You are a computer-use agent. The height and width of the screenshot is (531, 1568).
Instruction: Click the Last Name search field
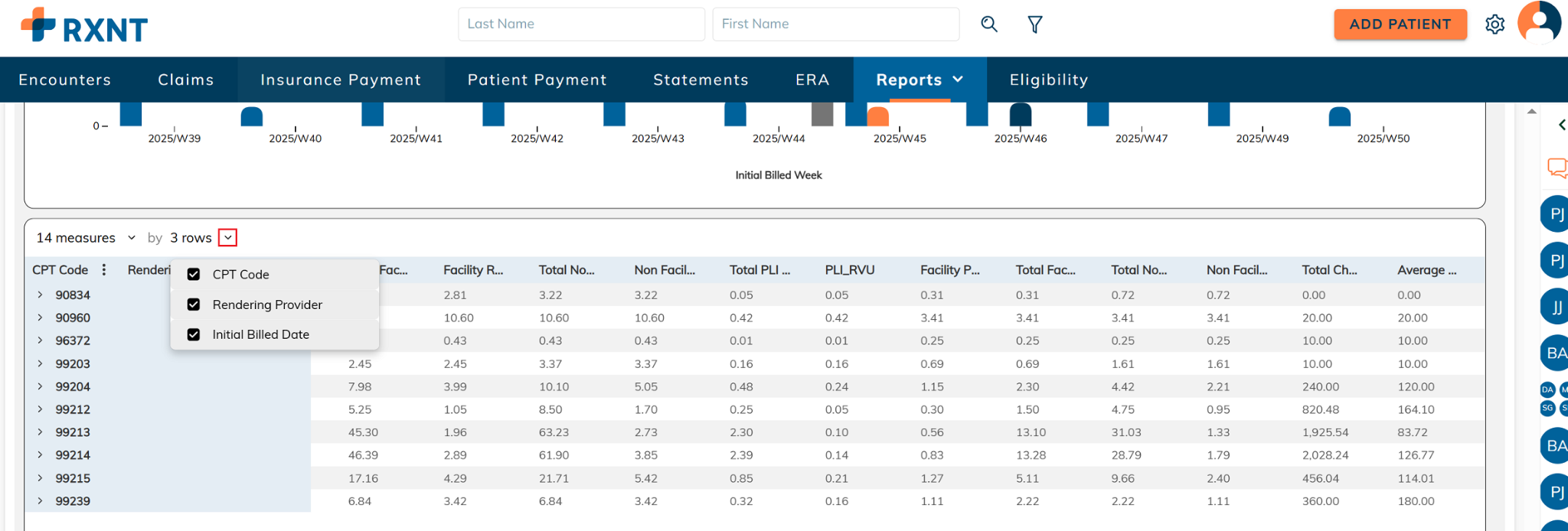[x=581, y=24]
